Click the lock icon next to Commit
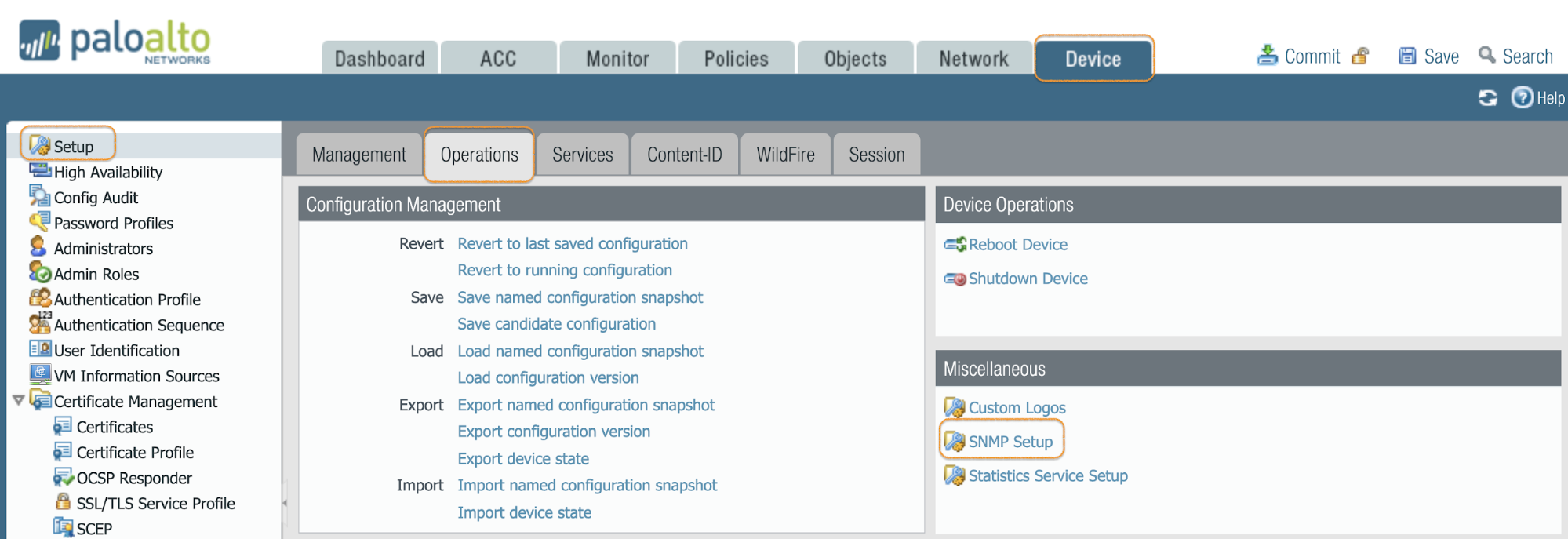The height and width of the screenshot is (539, 1568). pyautogui.click(x=1361, y=56)
